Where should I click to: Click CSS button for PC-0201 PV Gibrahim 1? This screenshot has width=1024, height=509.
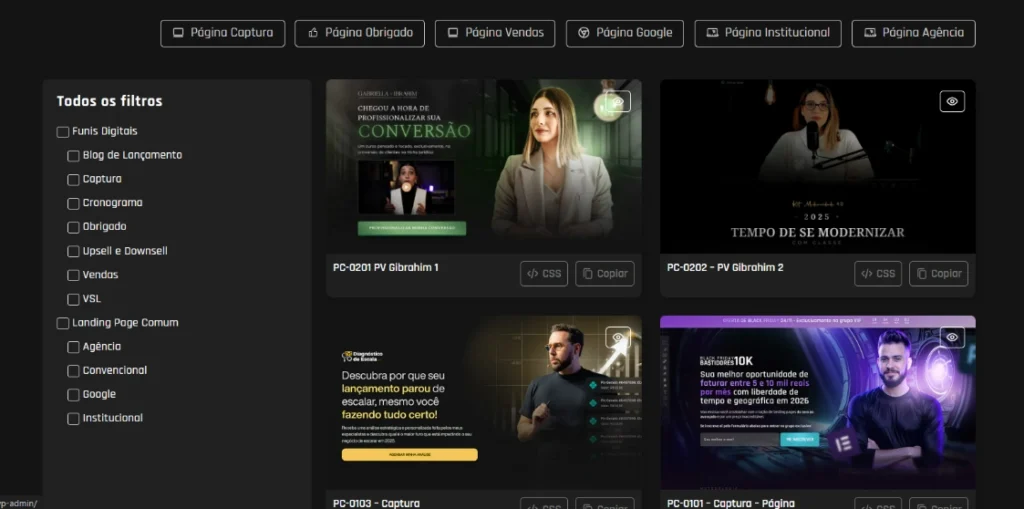pos(544,274)
